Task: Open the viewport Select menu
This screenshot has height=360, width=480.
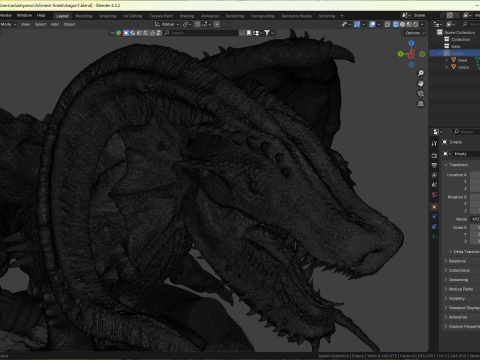Action: click(x=40, y=24)
